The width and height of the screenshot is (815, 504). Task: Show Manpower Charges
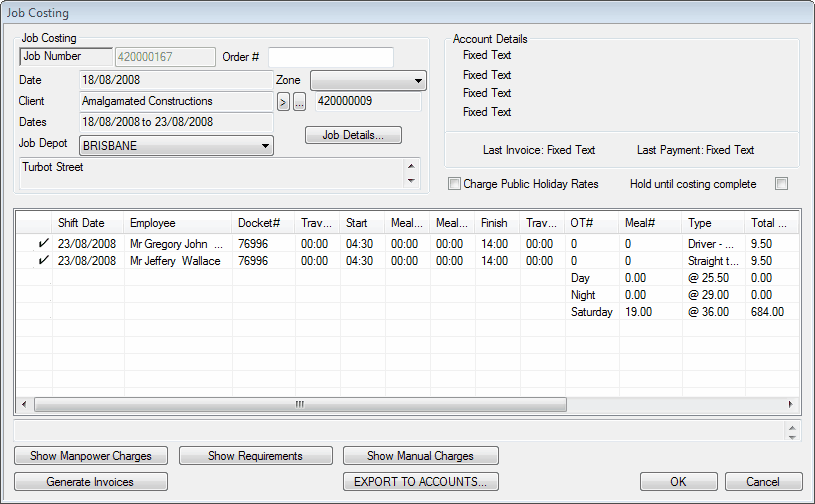(91, 456)
